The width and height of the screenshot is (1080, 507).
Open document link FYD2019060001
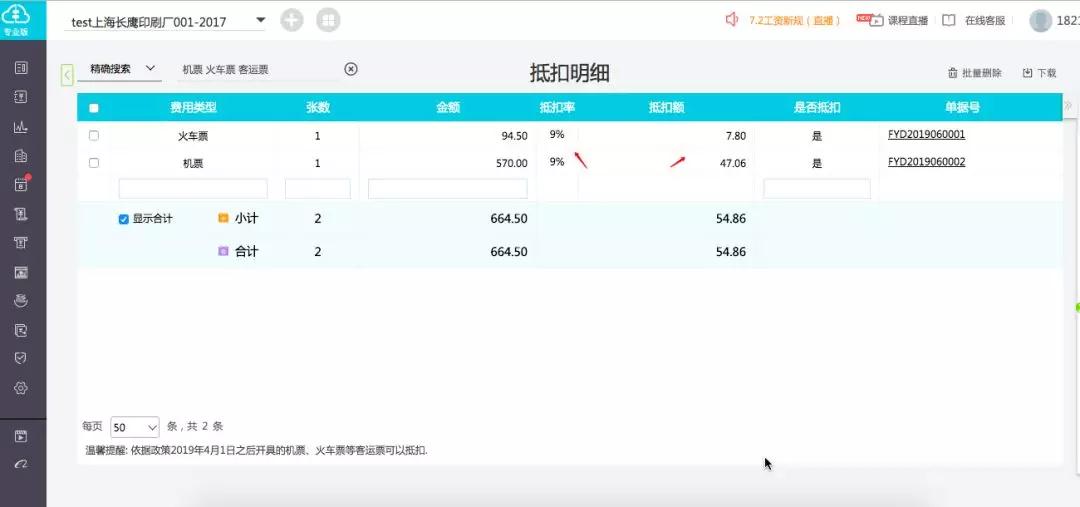pos(926,135)
